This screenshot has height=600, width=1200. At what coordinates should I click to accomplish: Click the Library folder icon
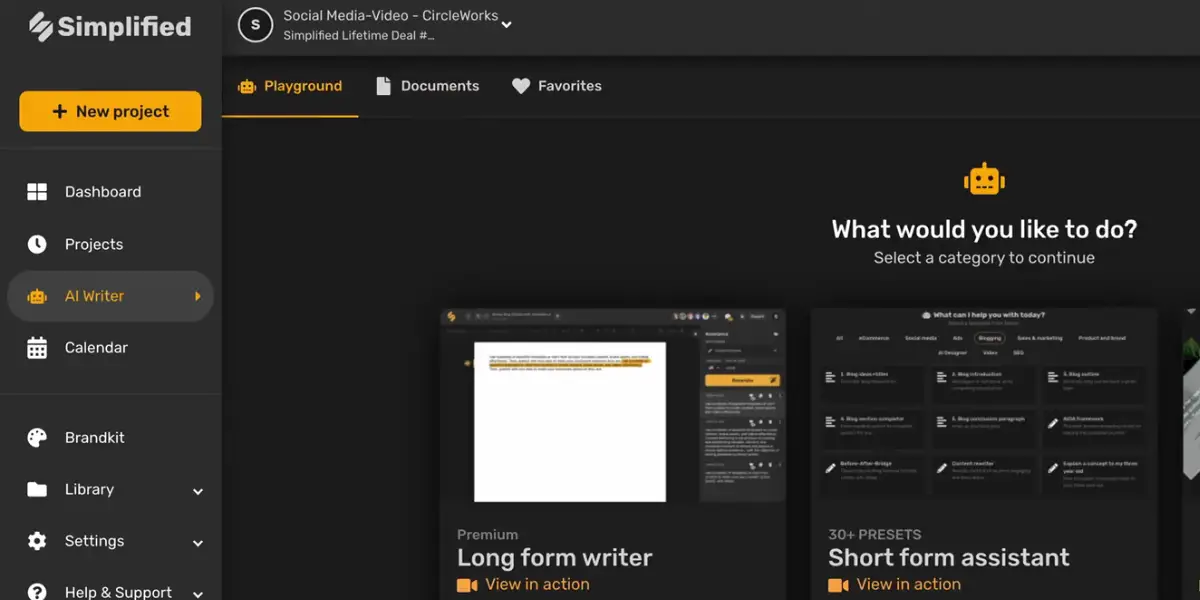[x=37, y=490]
